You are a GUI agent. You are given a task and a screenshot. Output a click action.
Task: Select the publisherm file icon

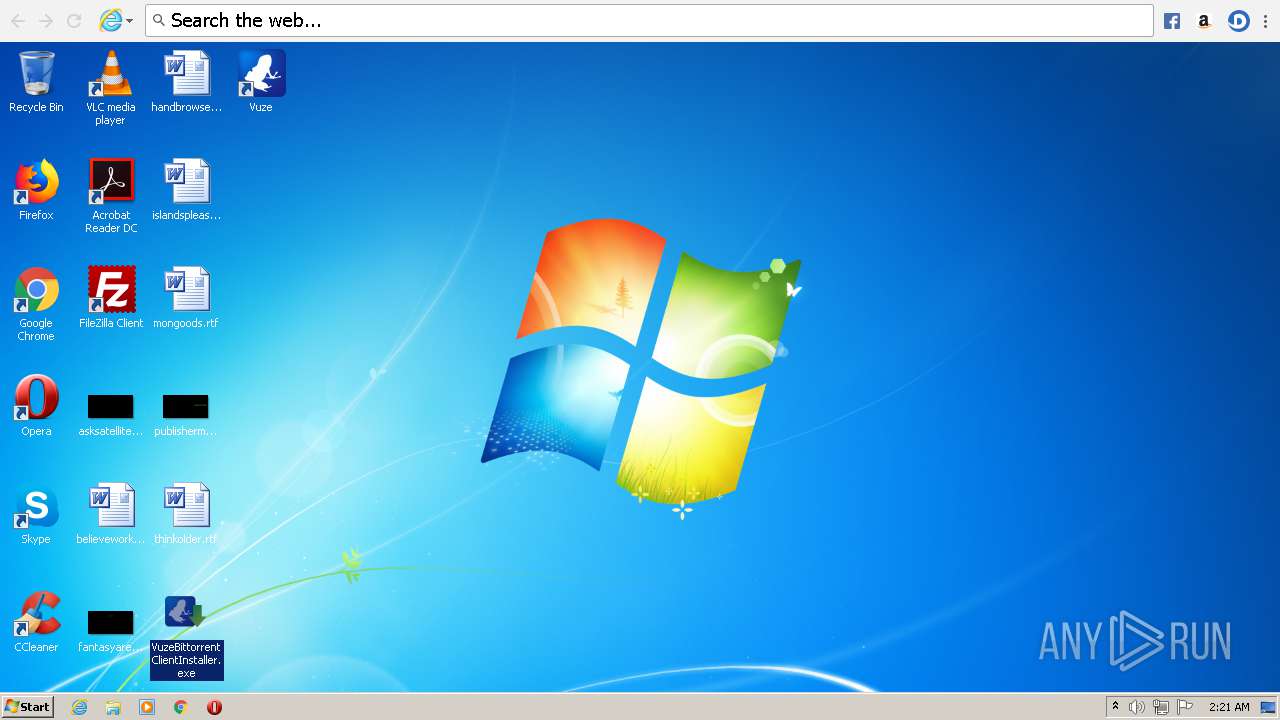tap(186, 414)
